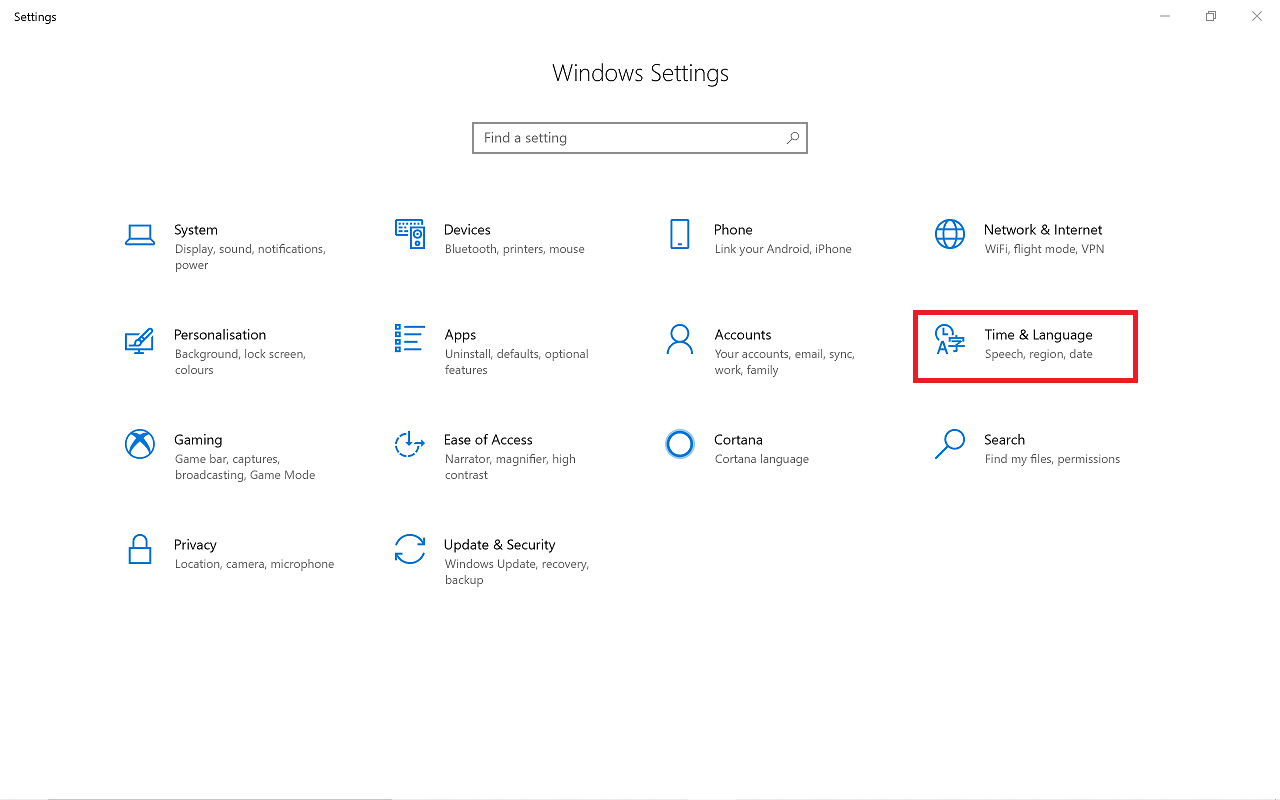Viewport: 1280px width, 800px height.
Task: Go to Update & Security heading
Action: (x=499, y=545)
